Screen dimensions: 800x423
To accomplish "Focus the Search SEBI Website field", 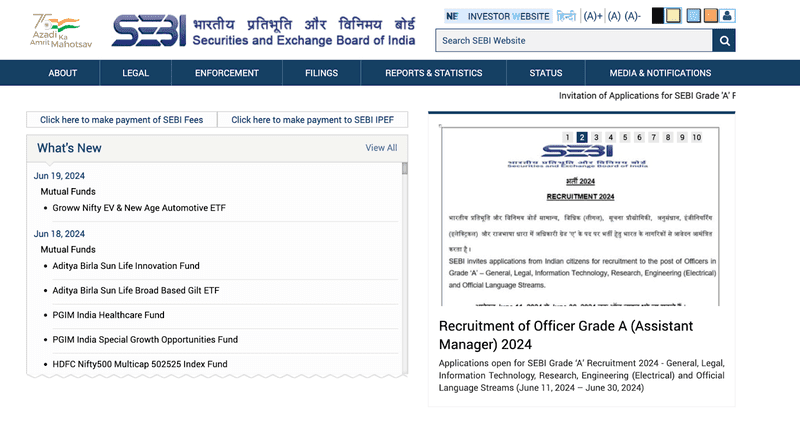I will point(574,41).
